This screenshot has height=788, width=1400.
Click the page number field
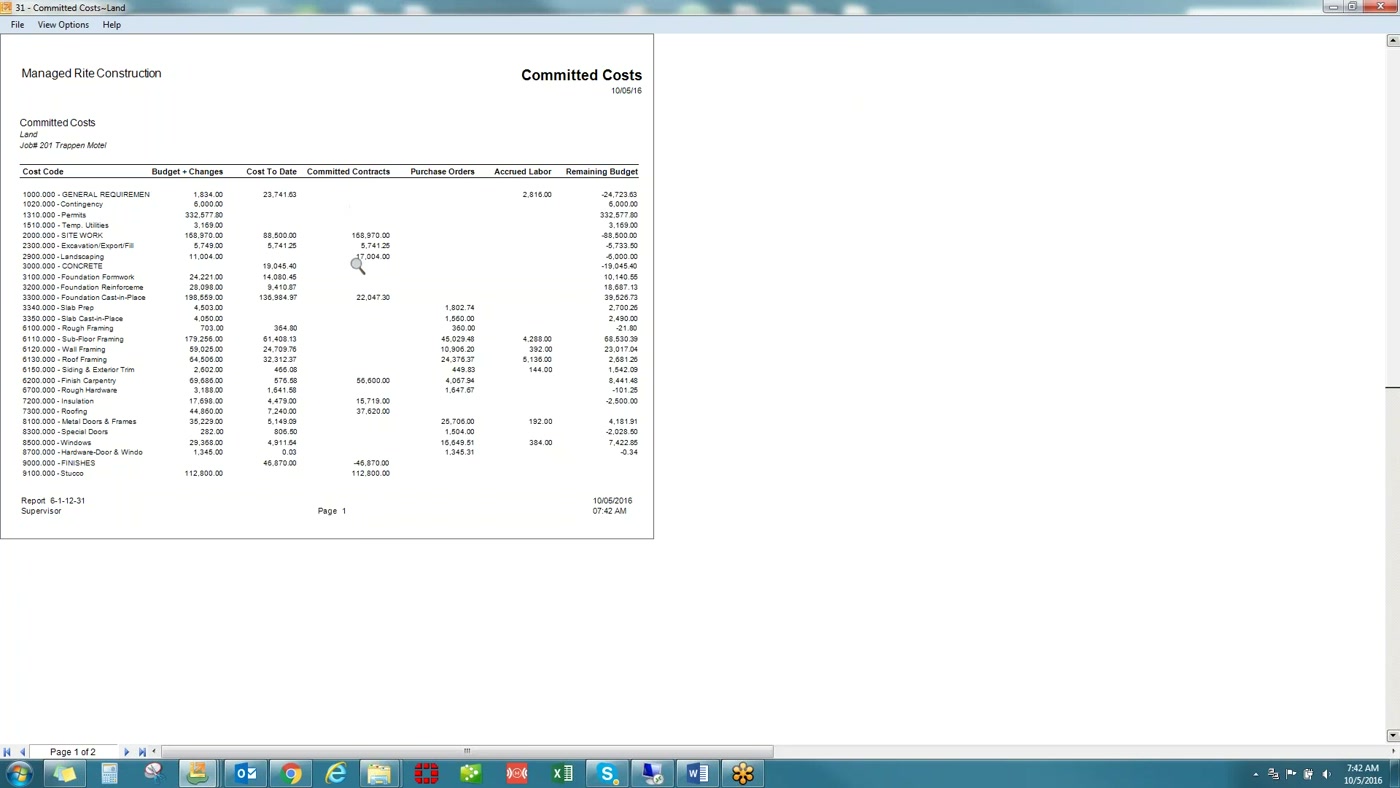tap(73, 751)
